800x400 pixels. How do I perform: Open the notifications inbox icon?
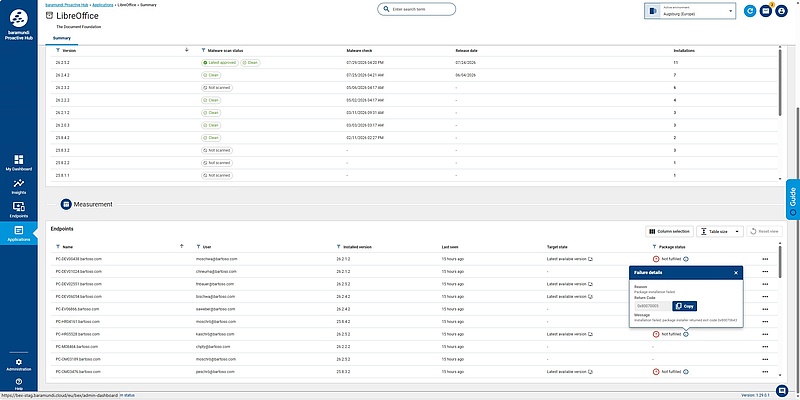pos(765,11)
